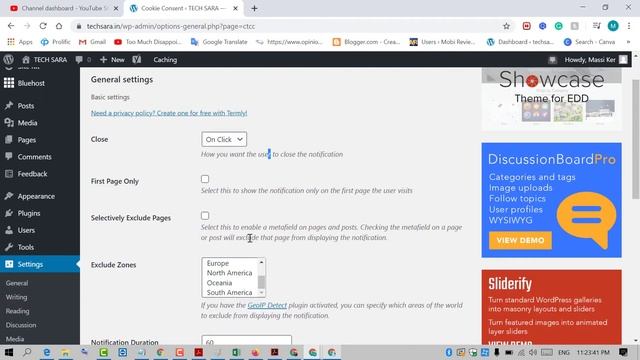Open Windows taskbar search
This screenshot has height=360, width=640.
[x=27, y=352]
